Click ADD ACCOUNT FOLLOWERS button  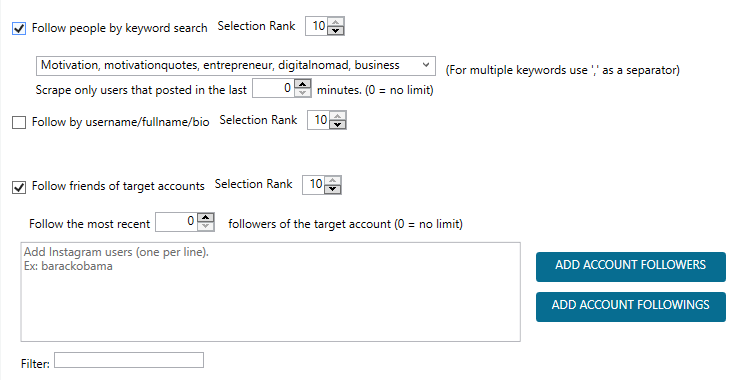click(x=631, y=267)
